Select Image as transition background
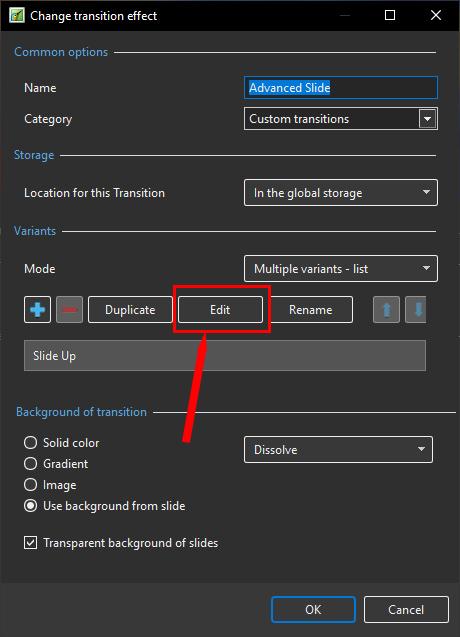This screenshot has height=637, width=460. pos(30,485)
